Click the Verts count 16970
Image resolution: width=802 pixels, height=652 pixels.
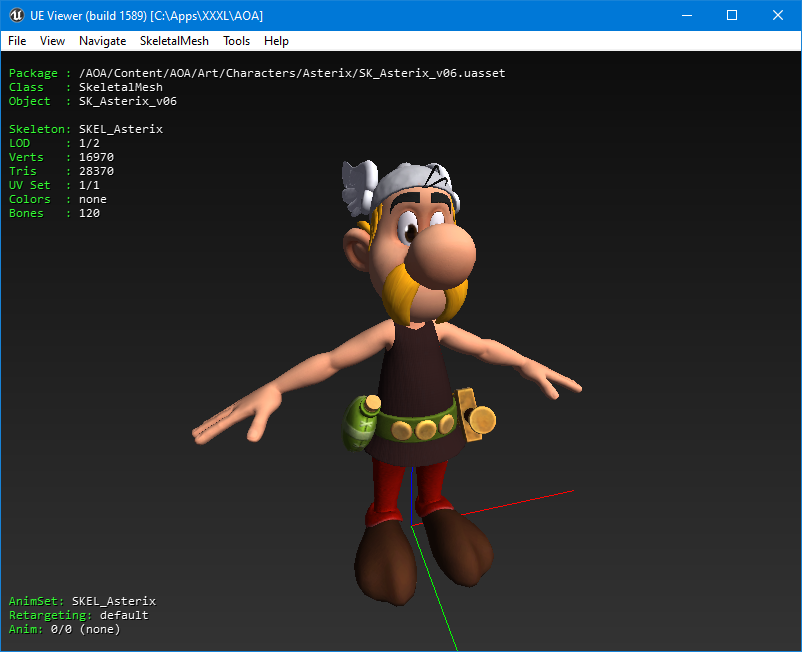pyautogui.click(x=96, y=157)
